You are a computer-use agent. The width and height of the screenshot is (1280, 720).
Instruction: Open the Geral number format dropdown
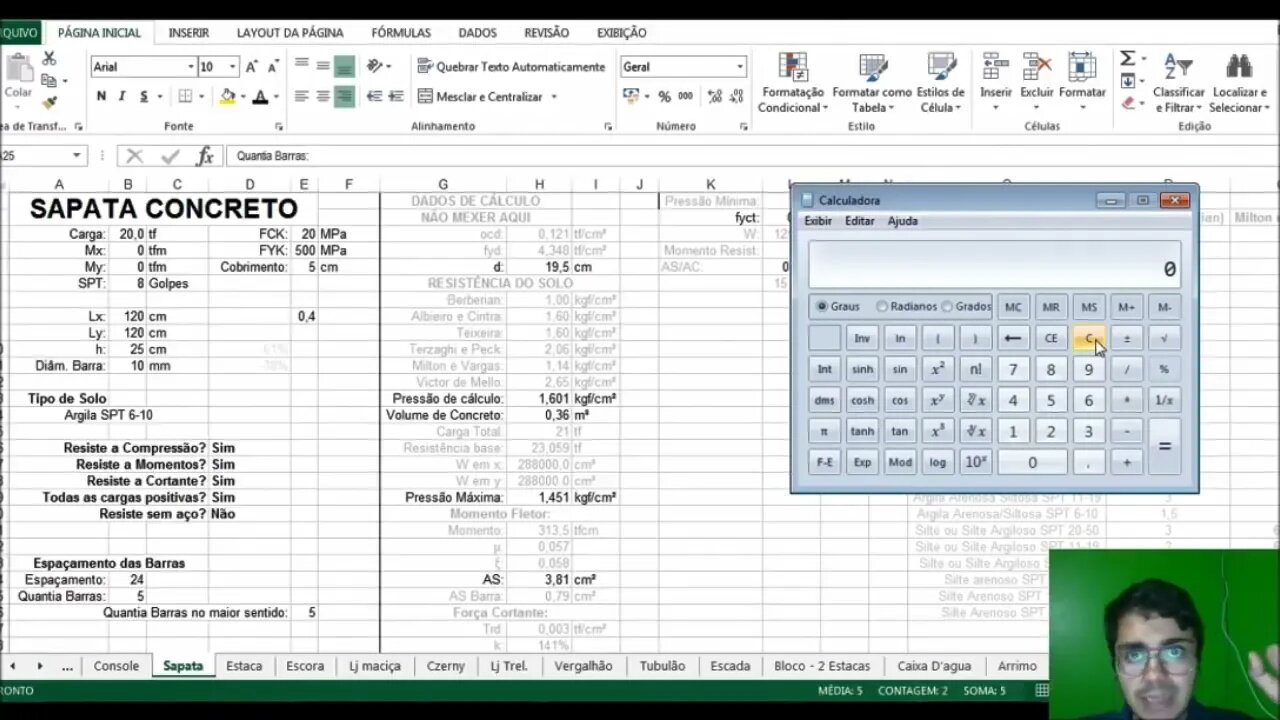740,67
